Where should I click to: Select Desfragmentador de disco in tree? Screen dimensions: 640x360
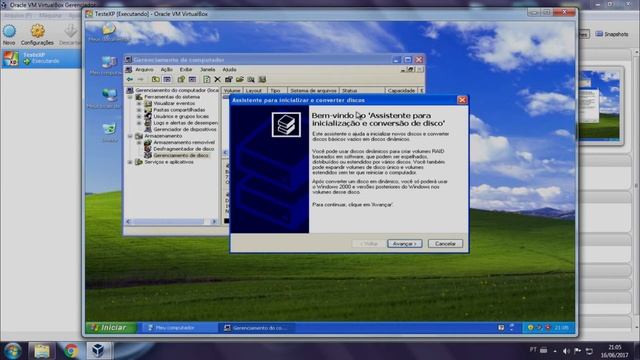(184, 149)
